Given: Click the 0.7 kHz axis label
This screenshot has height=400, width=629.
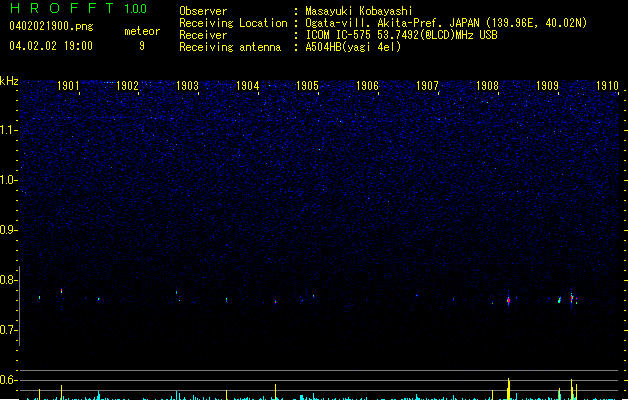Looking at the screenshot, I should [x=8, y=330].
